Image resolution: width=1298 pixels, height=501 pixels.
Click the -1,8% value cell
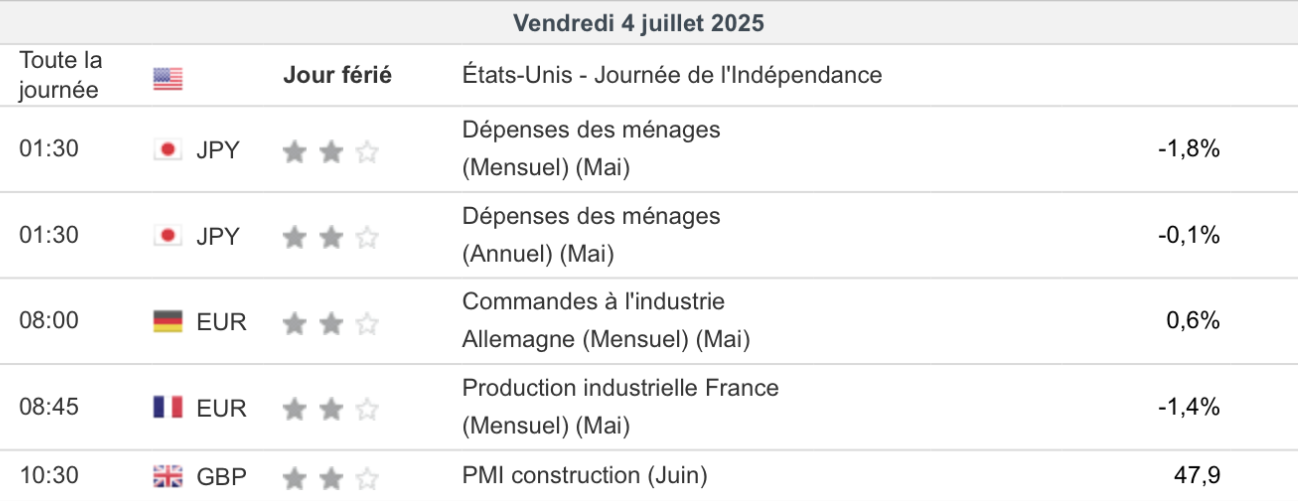[x=1188, y=149]
